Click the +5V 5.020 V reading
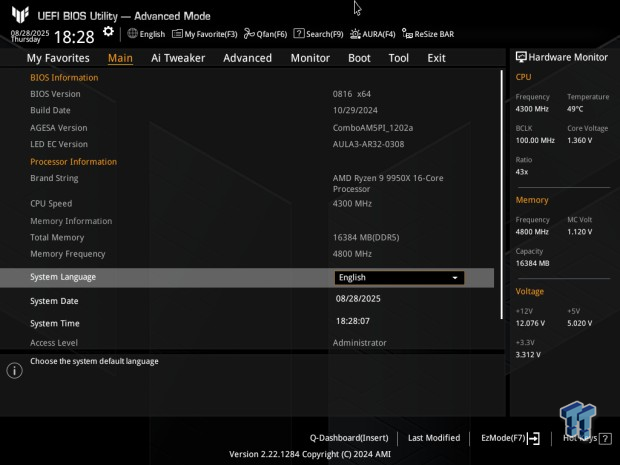The height and width of the screenshot is (465, 620). click(579, 323)
